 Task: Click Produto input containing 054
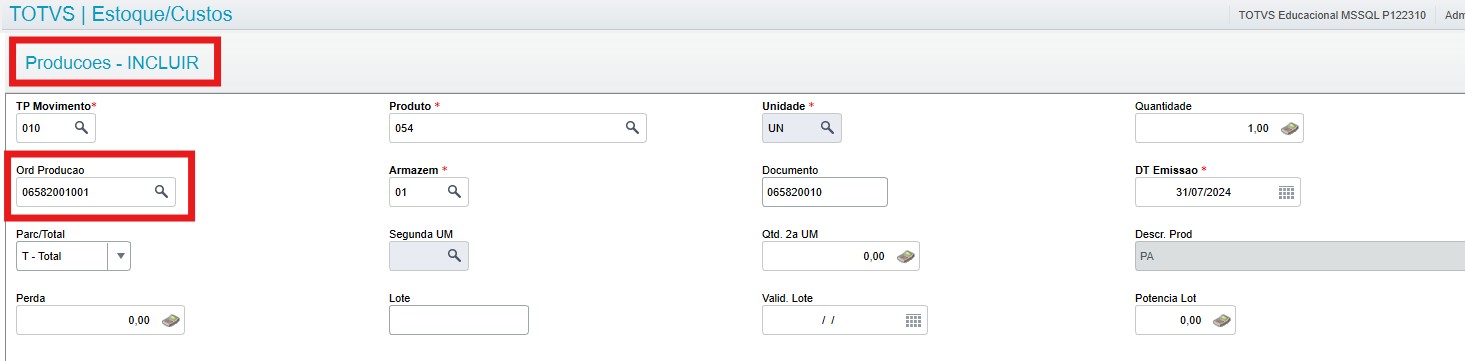tap(518, 128)
